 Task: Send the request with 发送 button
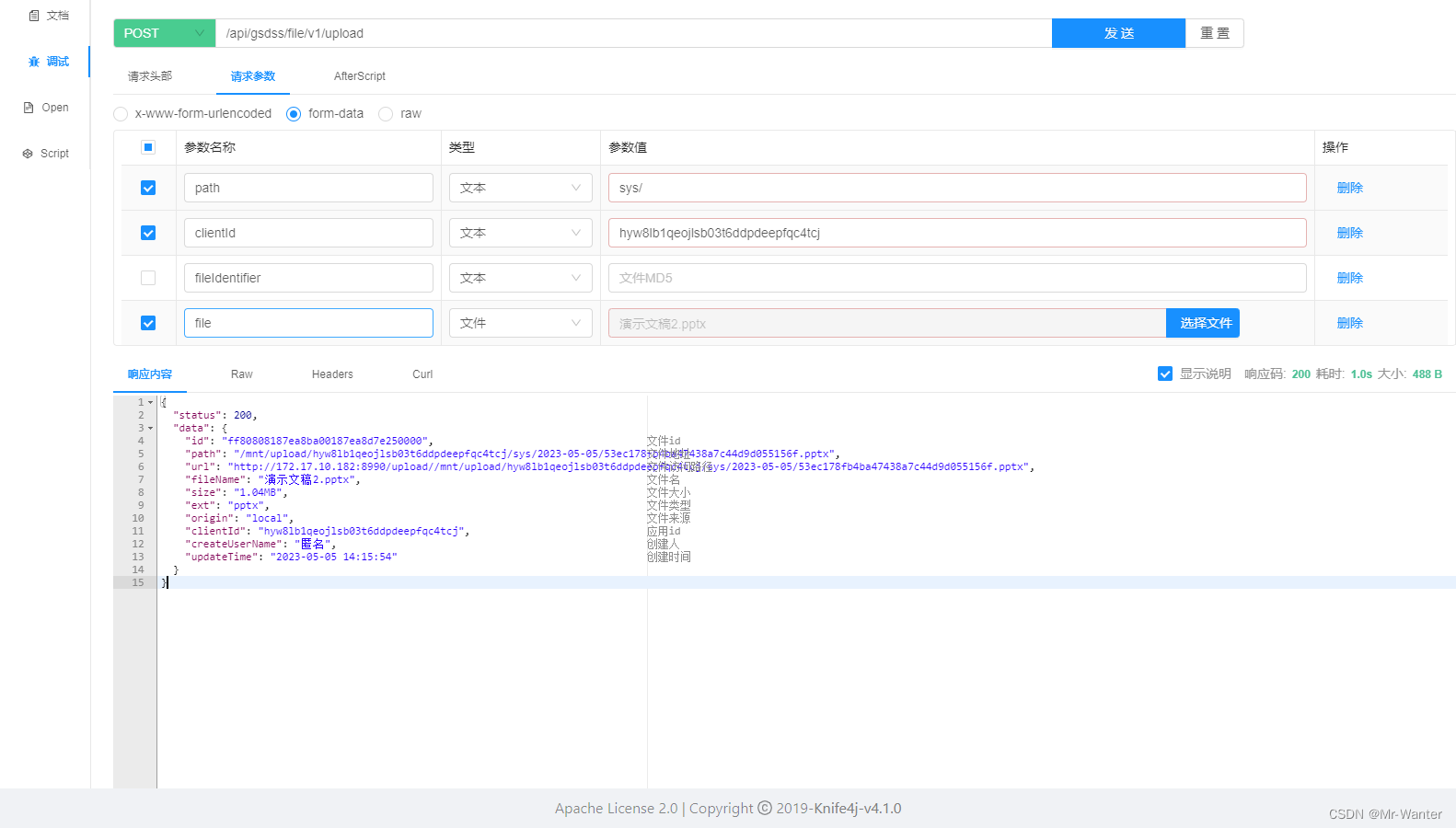[1118, 33]
